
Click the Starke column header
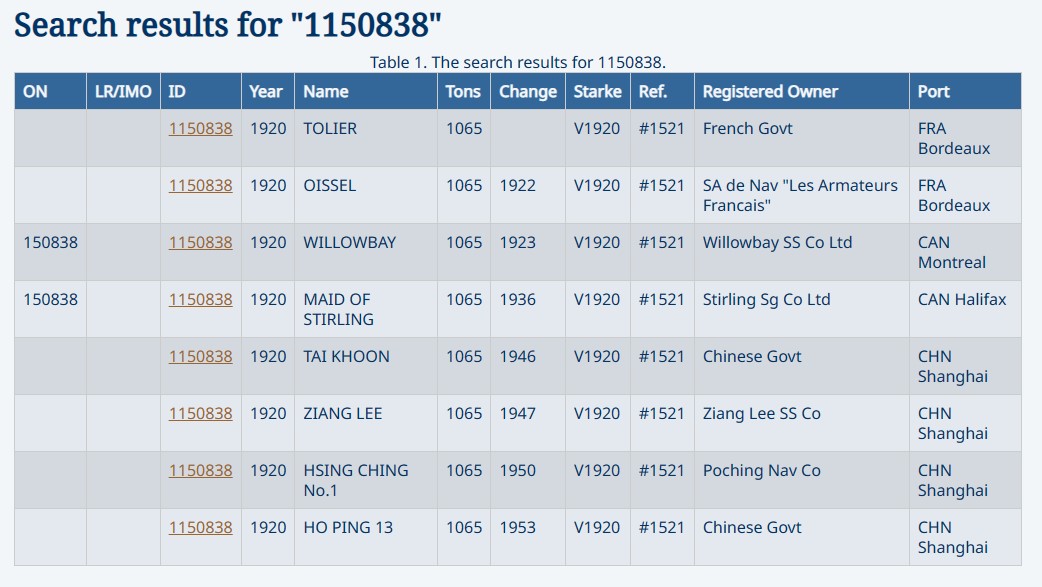(597, 91)
